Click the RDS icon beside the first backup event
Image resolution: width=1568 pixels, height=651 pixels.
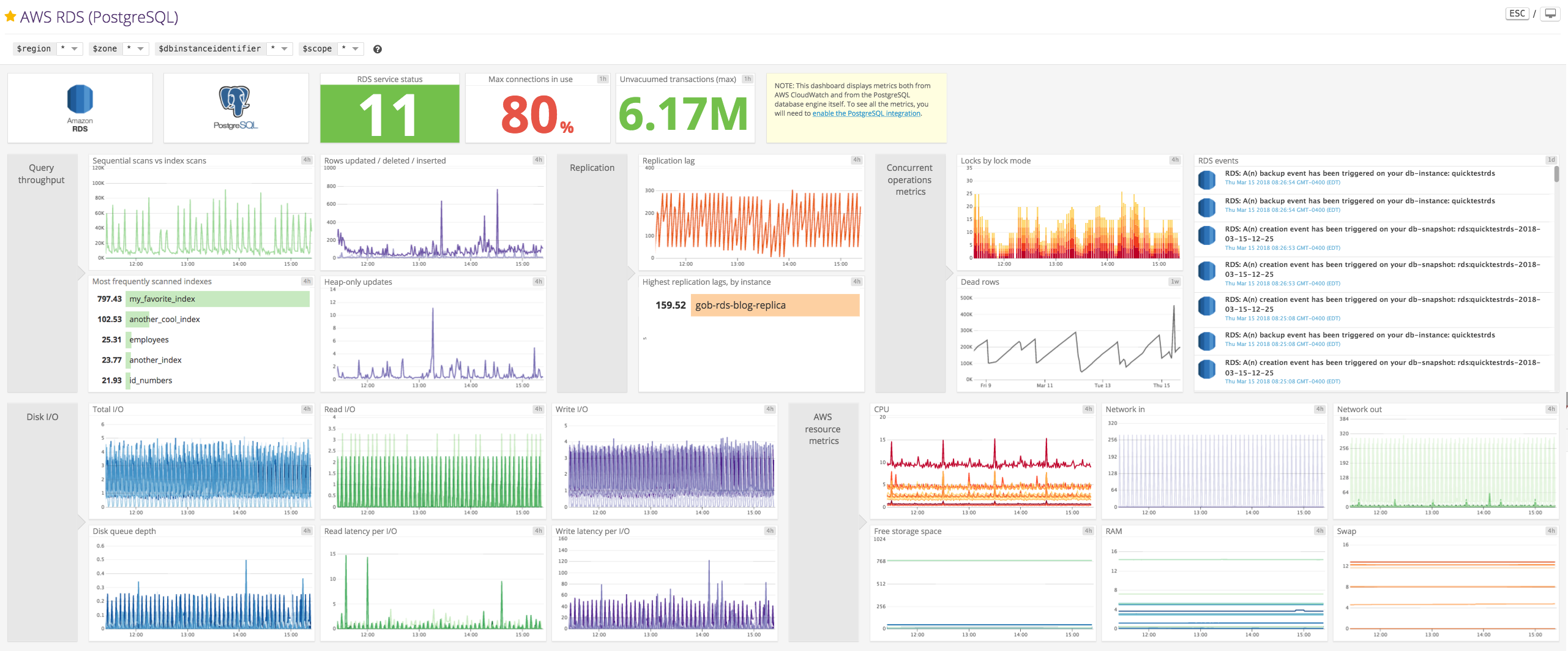point(1206,179)
